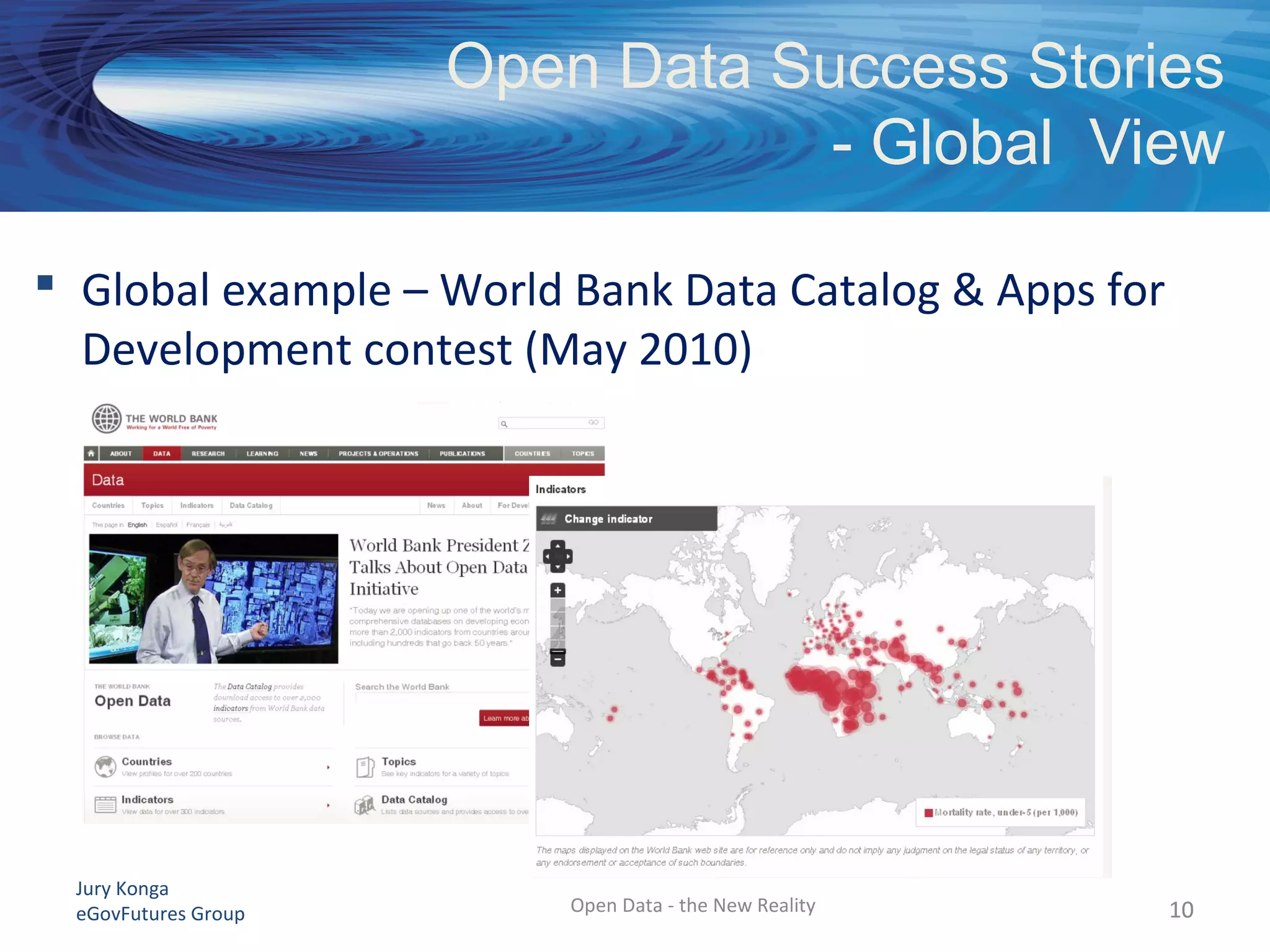The height and width of the screenshot is (952, 1270).
Task: Open the Countries browse link
Action: tap(146, 762)
